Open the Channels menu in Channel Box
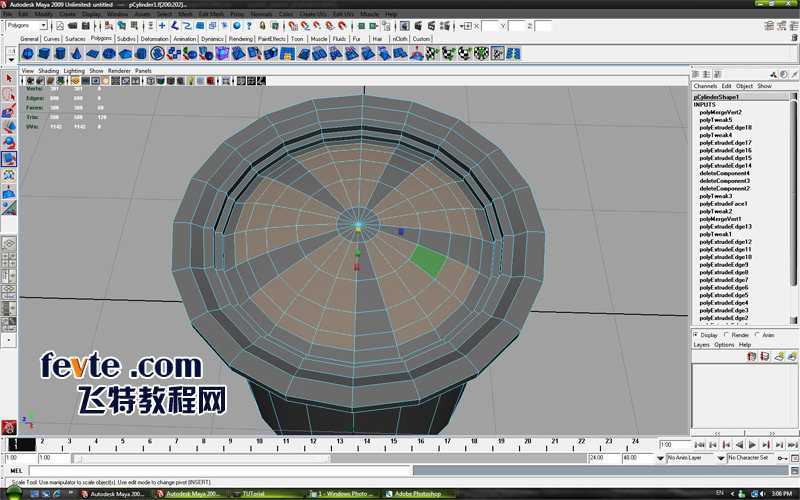Viewport: 800px width, 500px height. pyautogui.click(x=705, y=86)
